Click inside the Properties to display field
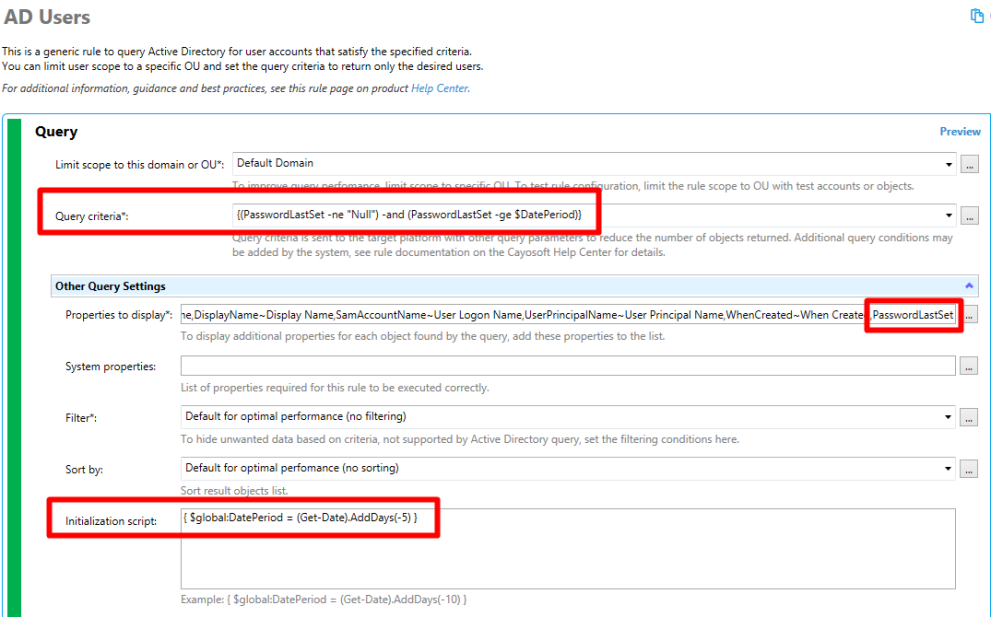Image resolution: width=991 pixels, height=617 pixels. point(568,314)
